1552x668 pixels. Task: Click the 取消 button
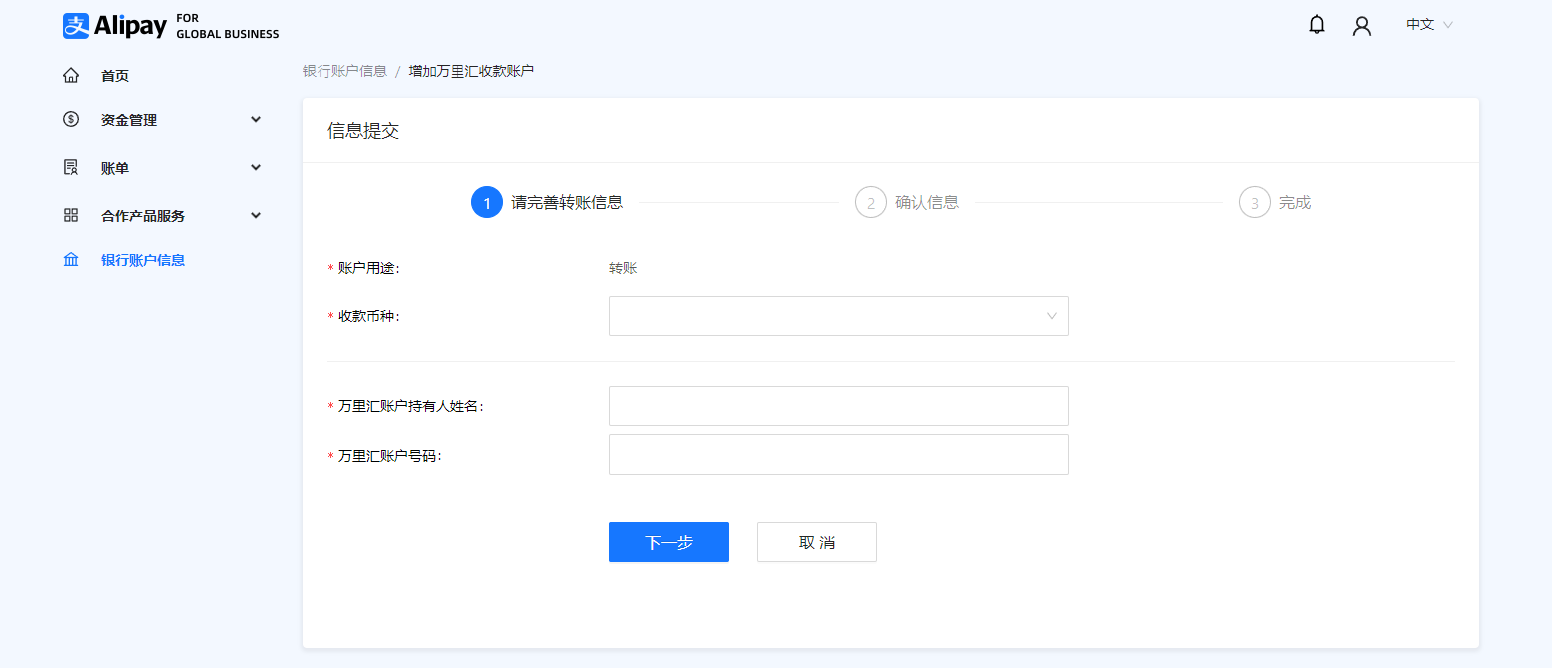[x=816, y=541]
